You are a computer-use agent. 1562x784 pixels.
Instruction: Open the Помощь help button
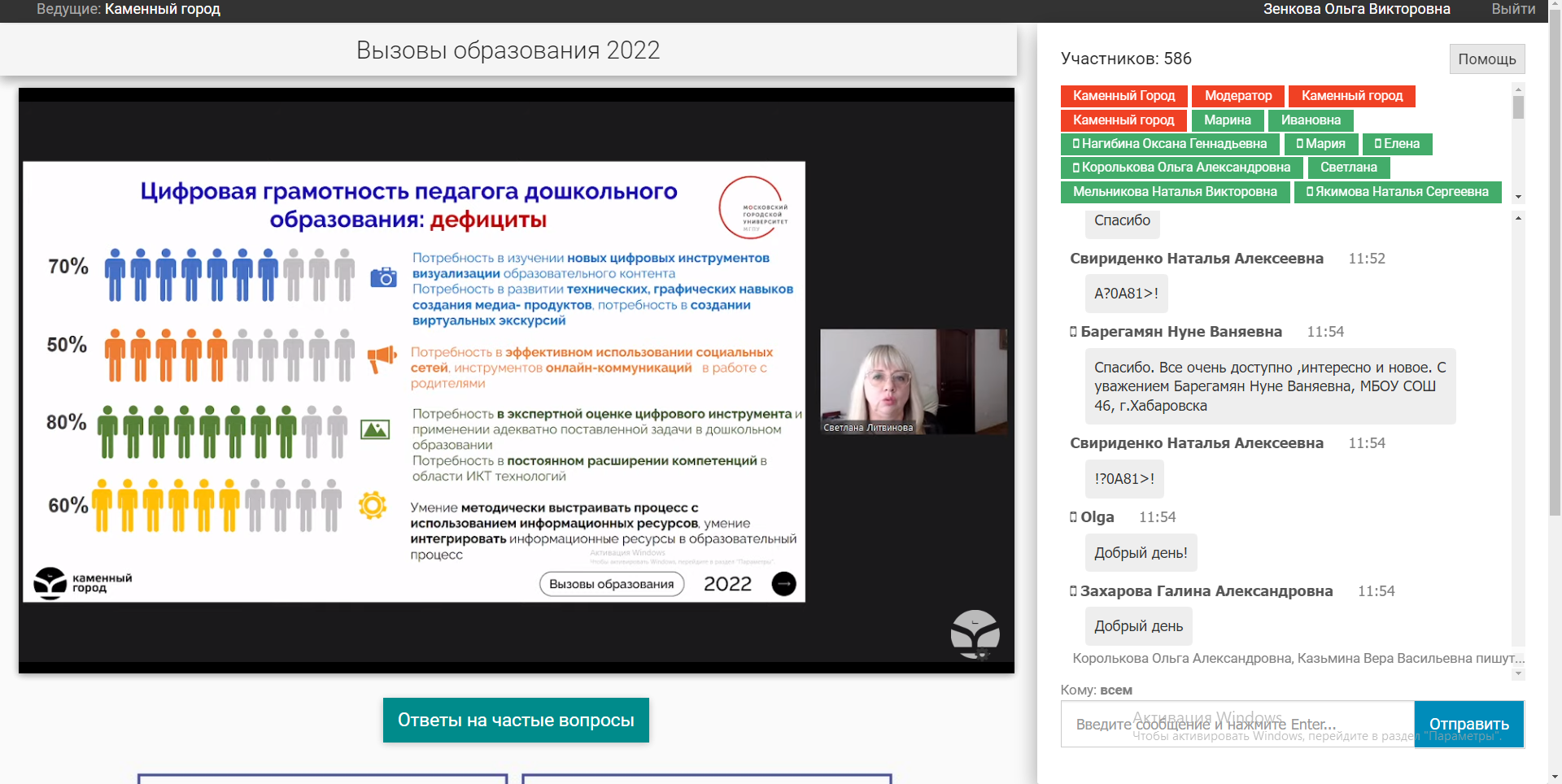tap(1486, 59)
